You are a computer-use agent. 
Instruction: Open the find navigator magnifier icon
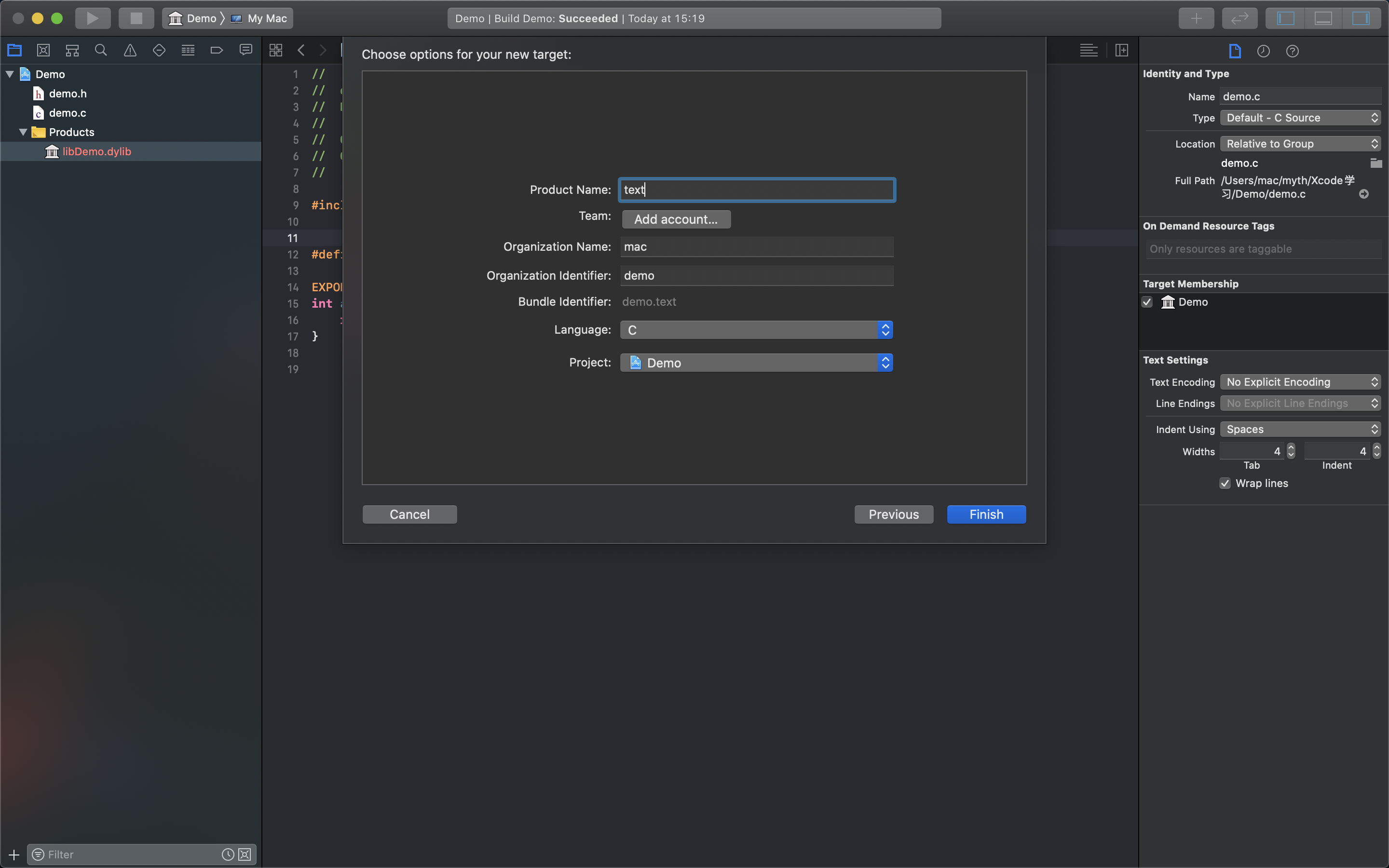pos(101,51)
